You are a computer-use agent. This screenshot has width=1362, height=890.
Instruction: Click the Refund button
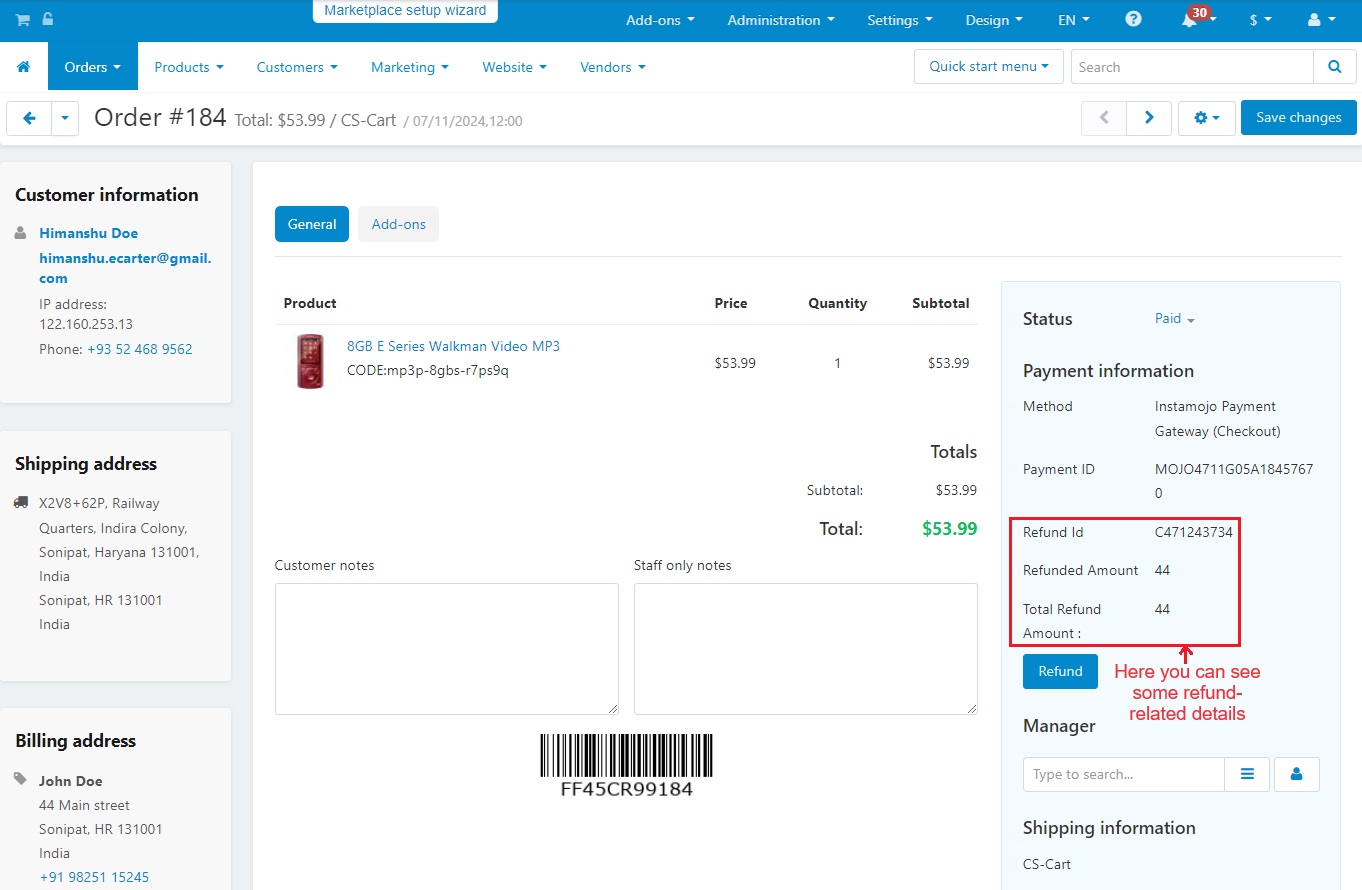click(1060, 671)
